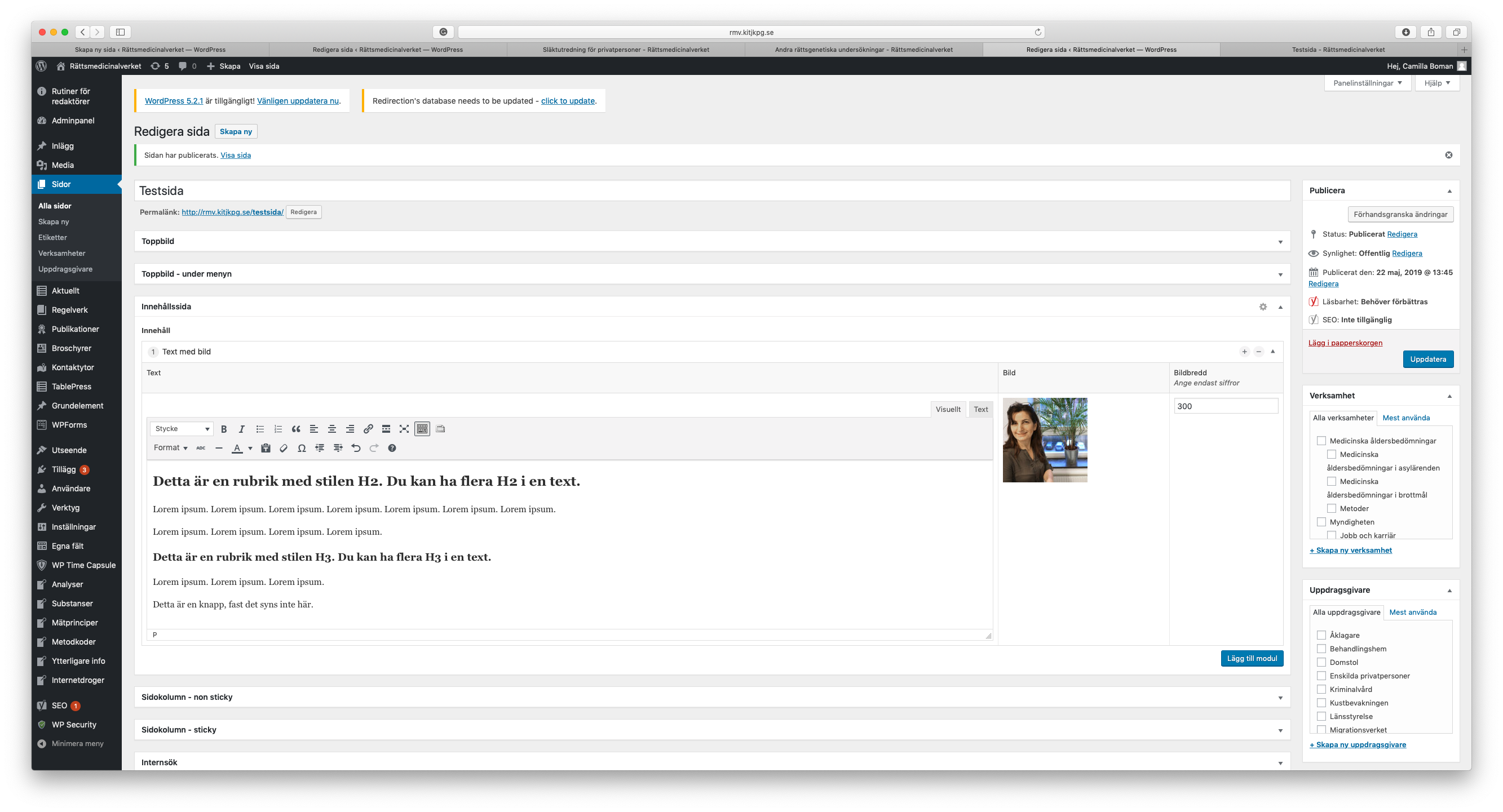Select Enskilda privatpersoner checkbox

[1321, 676]
